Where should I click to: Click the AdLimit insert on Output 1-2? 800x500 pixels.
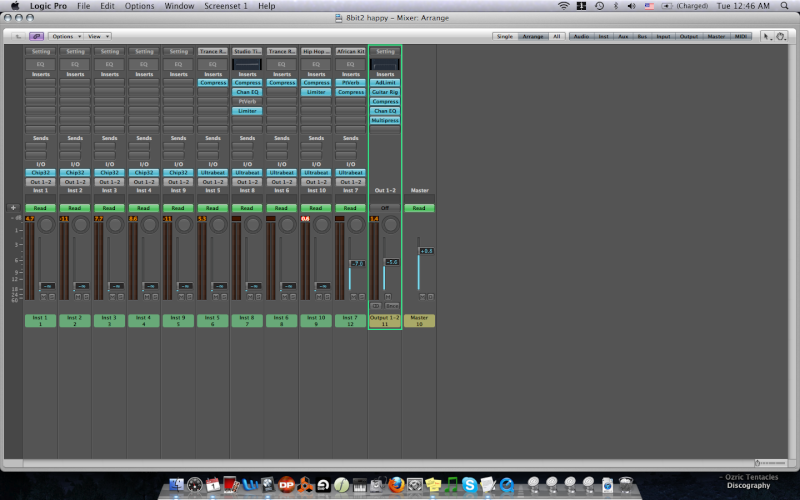385,83
